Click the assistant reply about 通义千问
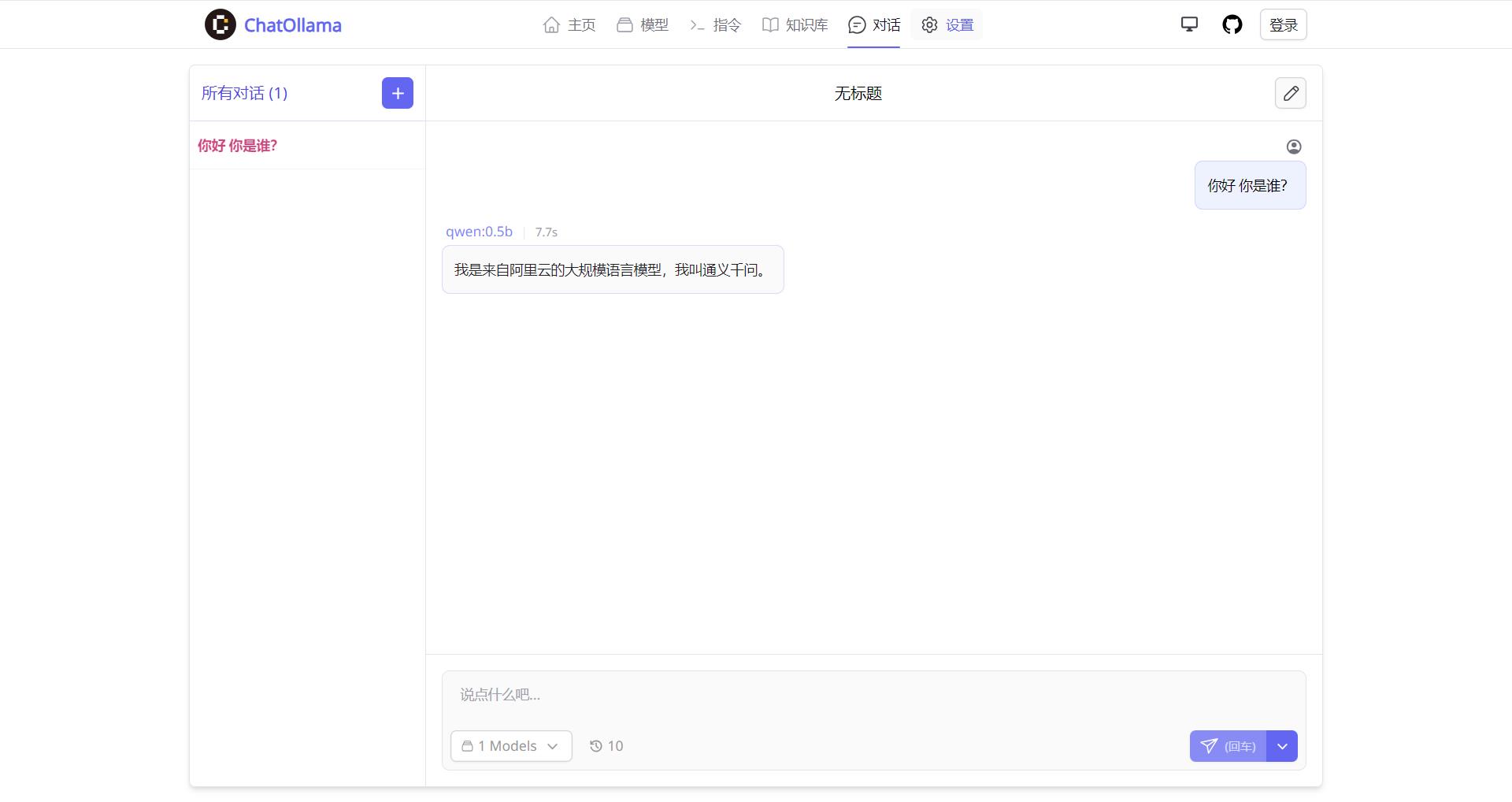This screenshot has width=1512, height=802. tap(613, 269)
